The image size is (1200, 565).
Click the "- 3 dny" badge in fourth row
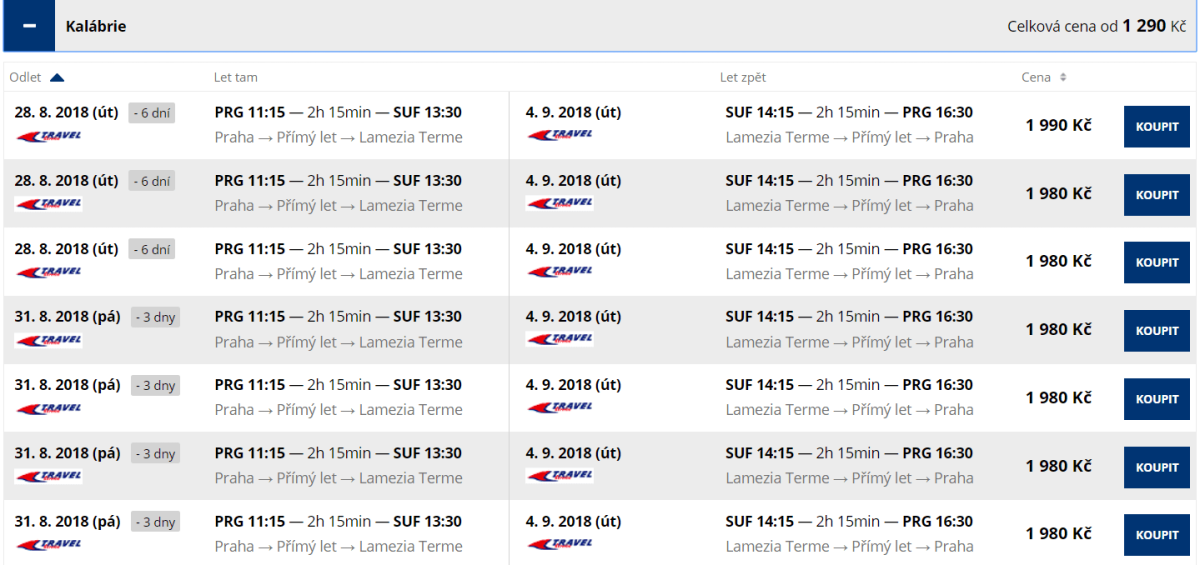155,317
